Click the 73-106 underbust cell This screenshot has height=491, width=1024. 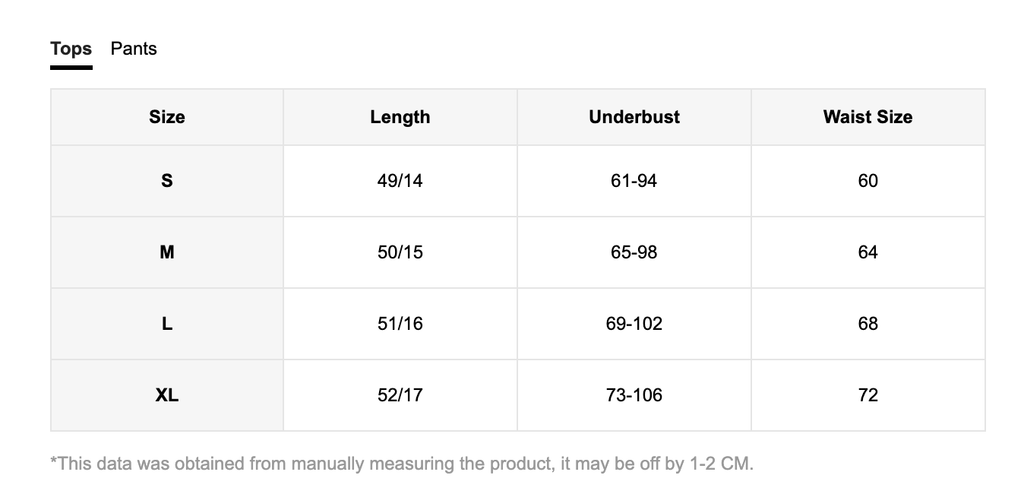634,395
